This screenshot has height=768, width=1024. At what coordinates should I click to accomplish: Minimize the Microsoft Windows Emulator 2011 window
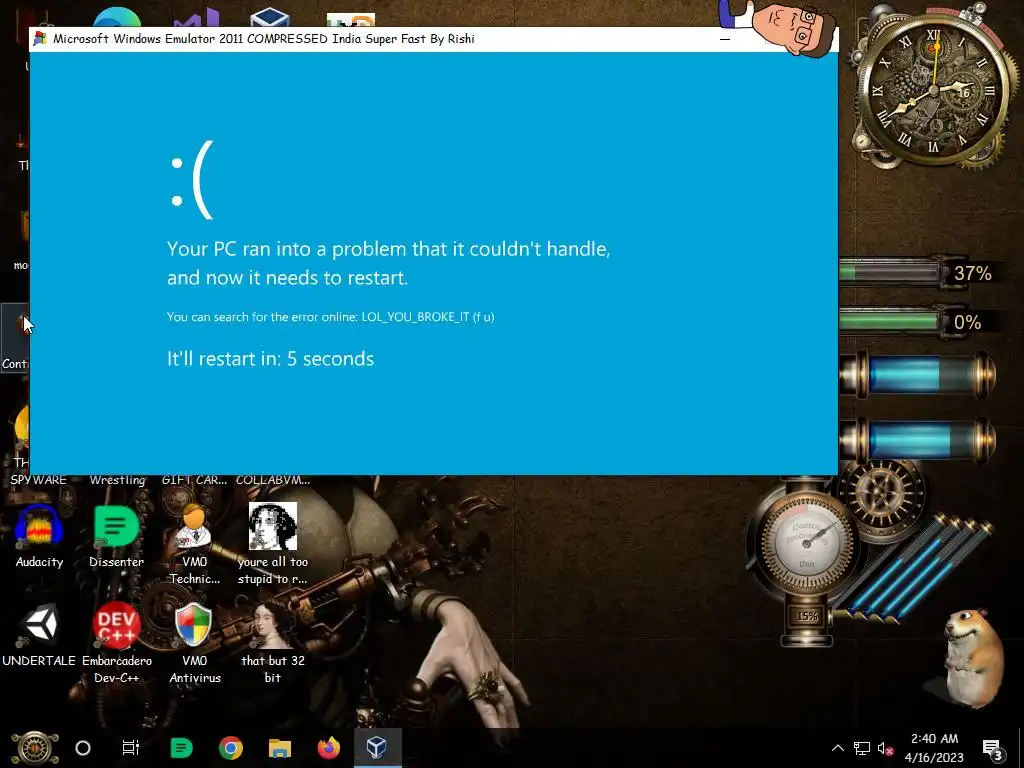[725, 39]
